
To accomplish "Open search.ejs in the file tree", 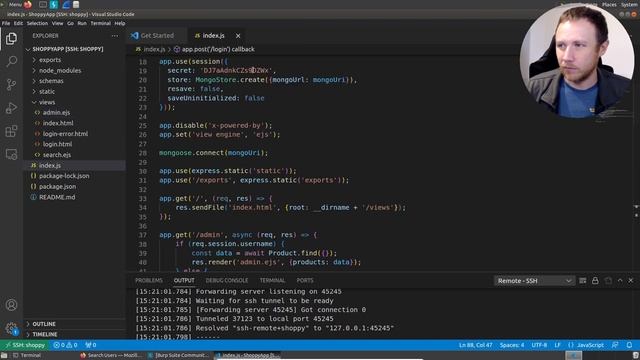I will tap(57, 155).
